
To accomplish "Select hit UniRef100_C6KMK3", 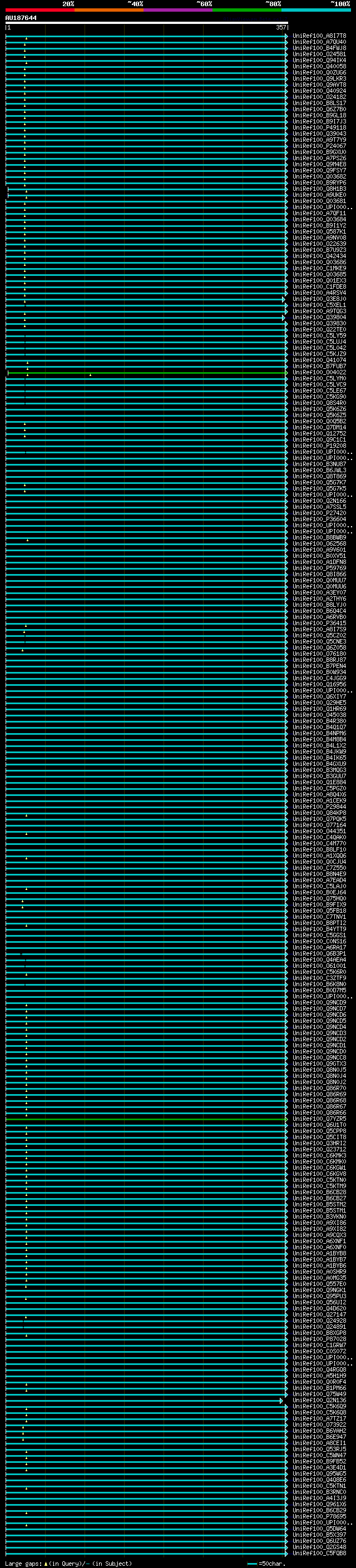I will coord(319,1156).
